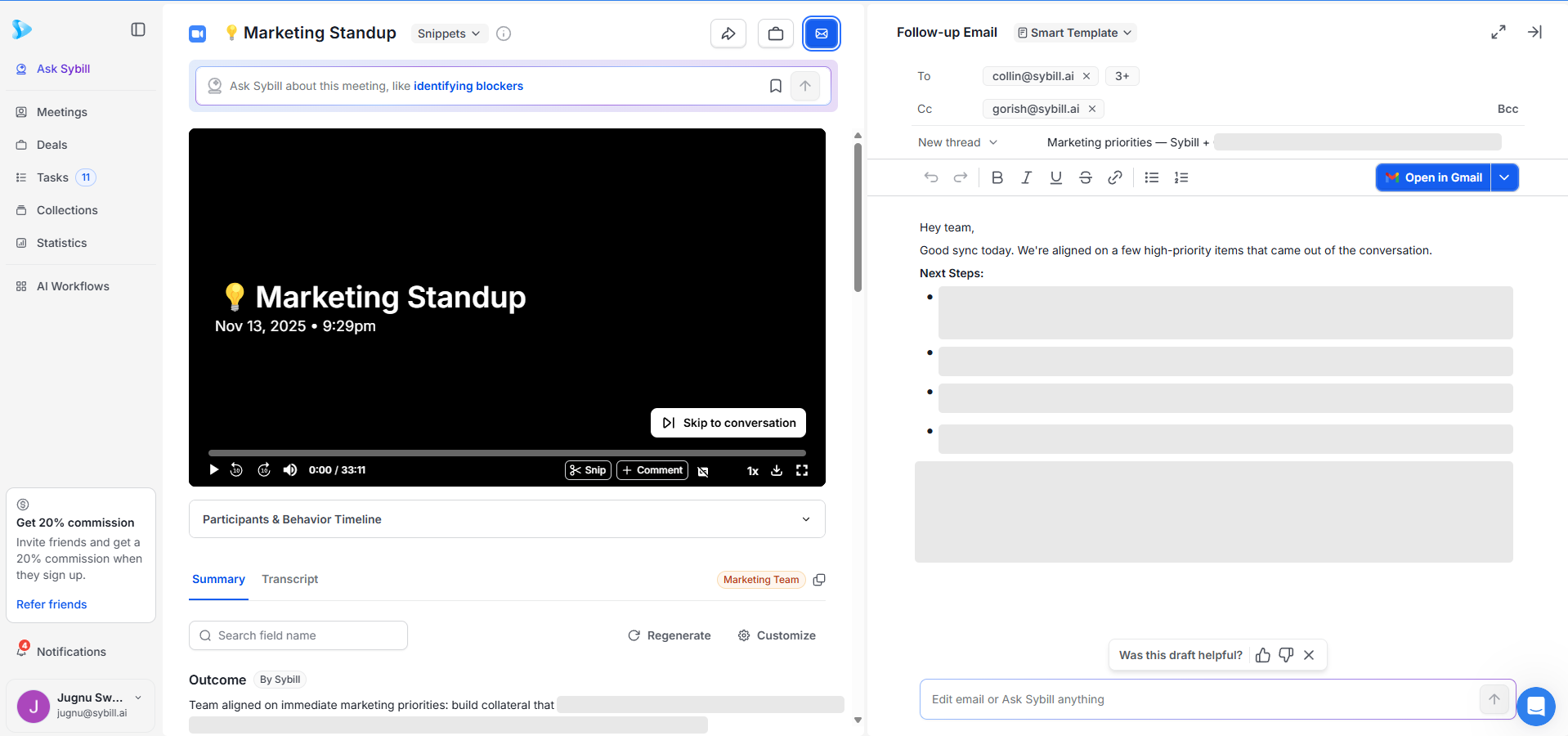This screenshot has height=736, width=1568.
Task: Remove collin@sybill.ai recipient
Action: point(1086,76)
